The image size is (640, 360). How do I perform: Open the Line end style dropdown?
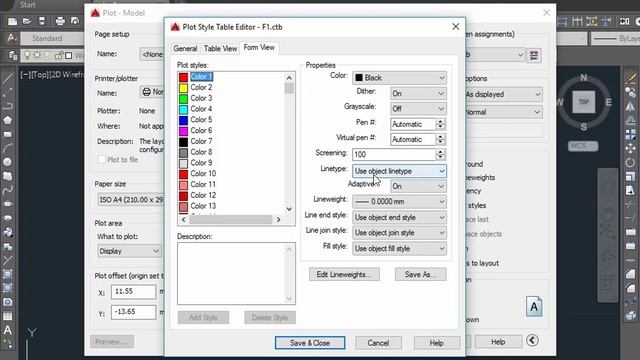coord(399,218)
